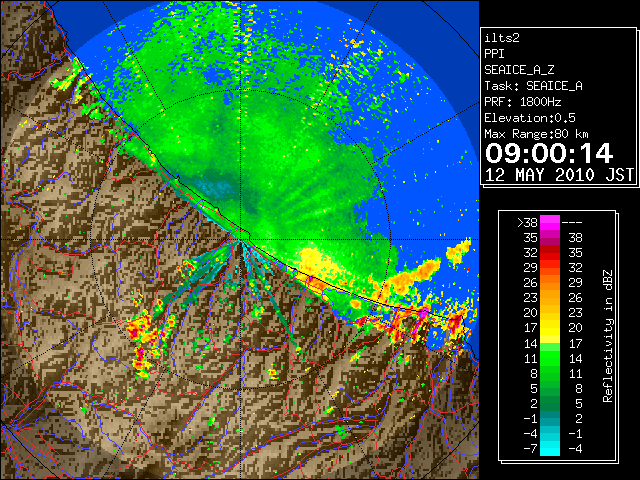
Task: Click the 'PPI' scan type text
Action: (494, 54)
